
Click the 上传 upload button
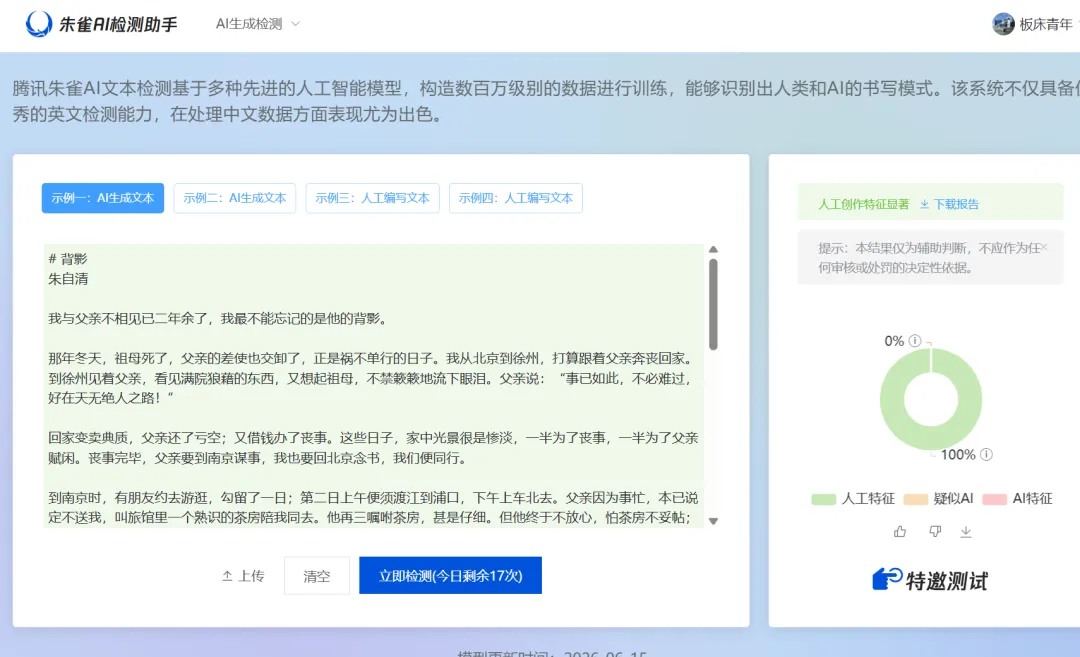(243, 576)
